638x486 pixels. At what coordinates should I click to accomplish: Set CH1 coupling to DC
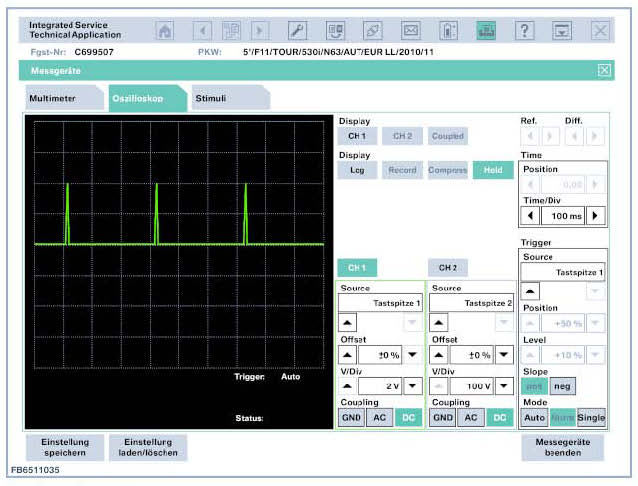point(409,418)
